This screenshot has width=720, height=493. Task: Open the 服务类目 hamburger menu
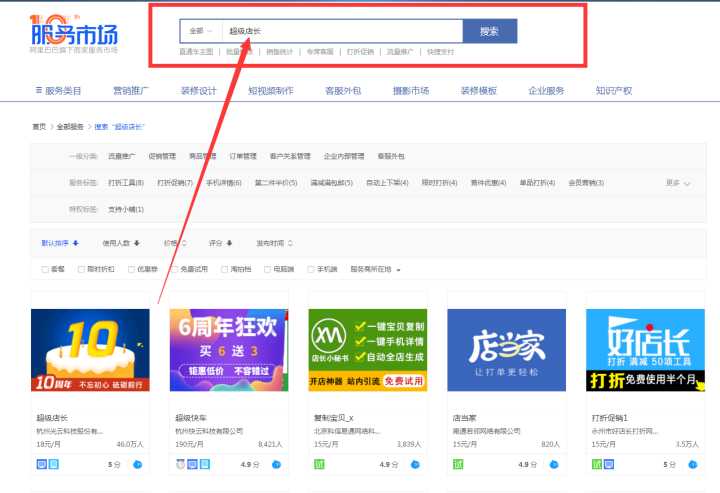pyautogui.click(x=38, y=91)
